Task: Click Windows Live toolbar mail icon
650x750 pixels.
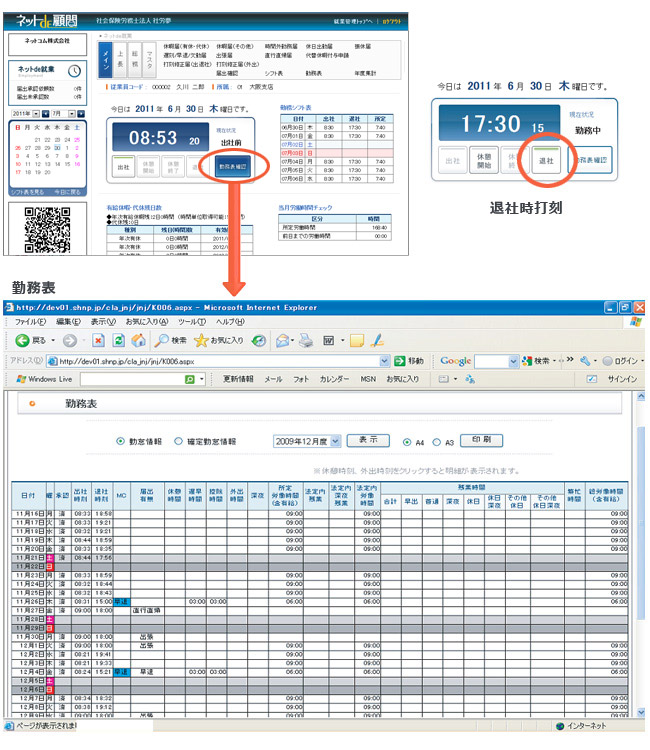Action: 443,379
